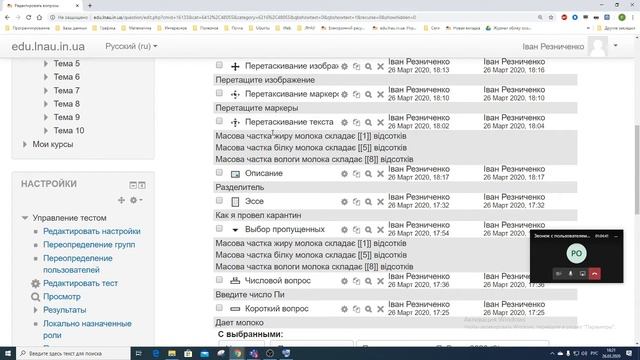The image size is (640, 360).
Task: Click the move icon in Настройки block
Action: click(x=121, y=200)
